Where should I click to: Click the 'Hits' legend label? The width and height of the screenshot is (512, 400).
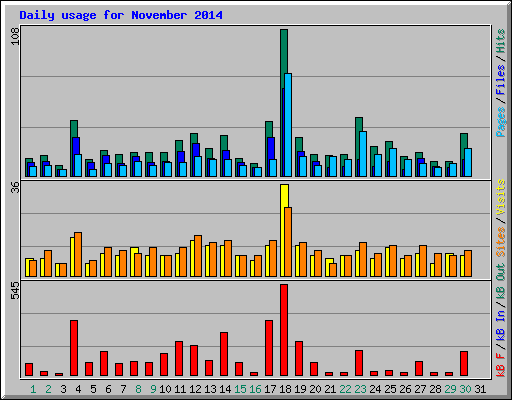click(x=501, y=41)
